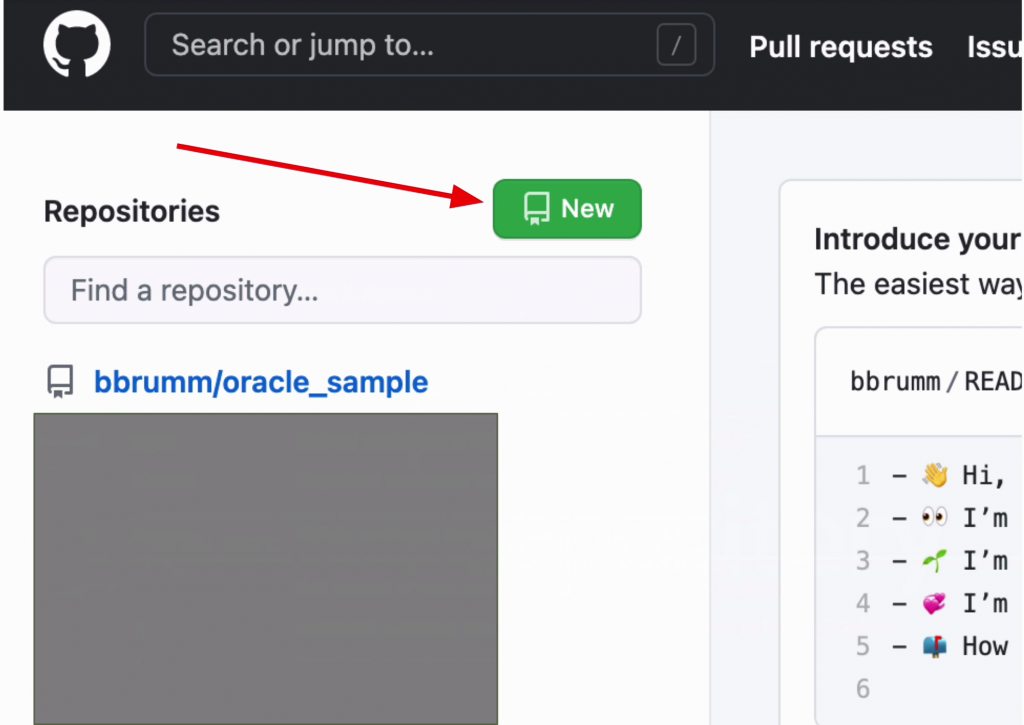Click the repository book icon beside bbrumm/oracle_sample

coord(61,382)
